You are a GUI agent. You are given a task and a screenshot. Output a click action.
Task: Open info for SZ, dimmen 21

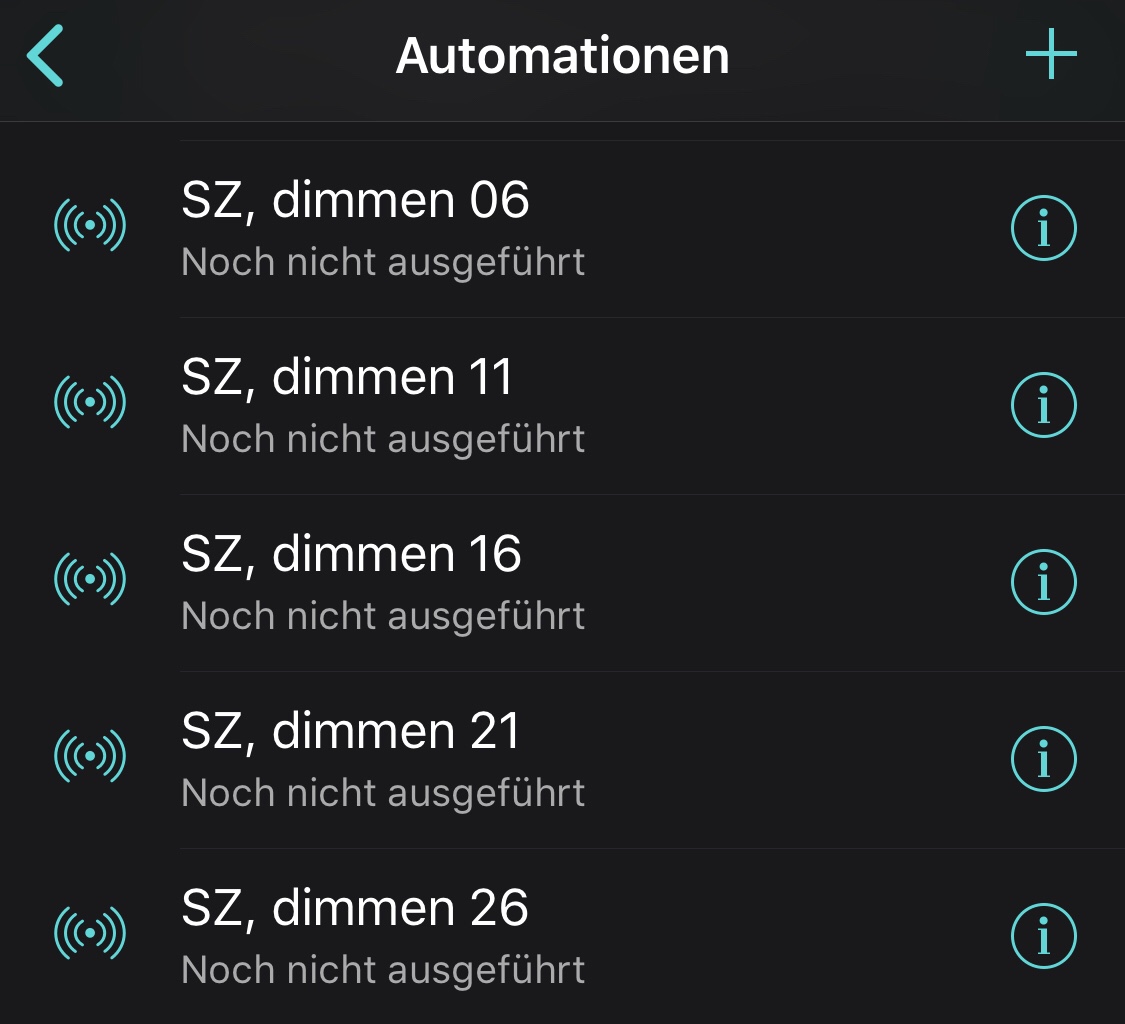(1043, 758)
